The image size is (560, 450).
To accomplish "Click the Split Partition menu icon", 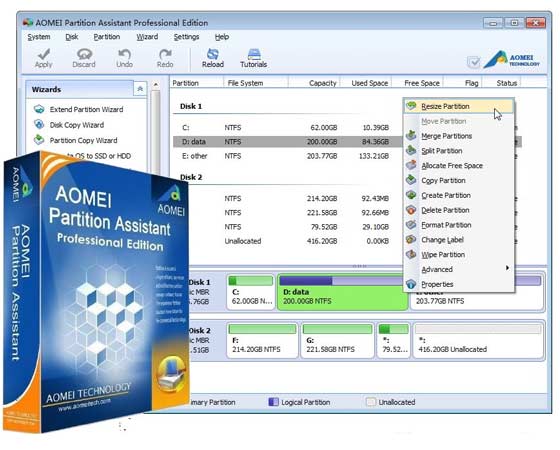I will (411, 150).
